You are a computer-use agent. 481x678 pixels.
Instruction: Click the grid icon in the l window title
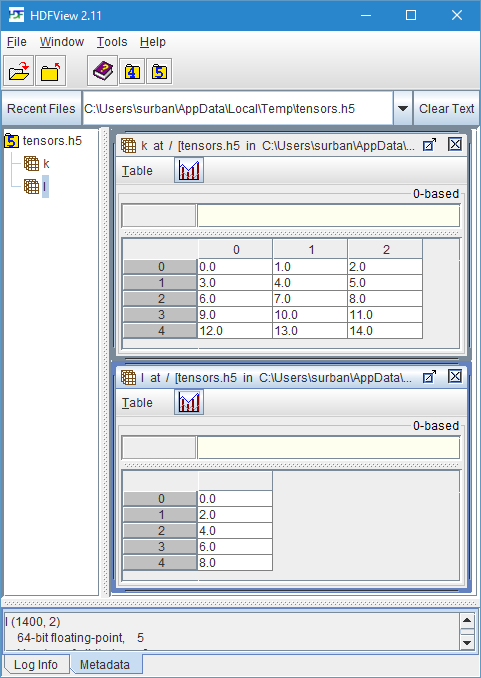(128, 377)
